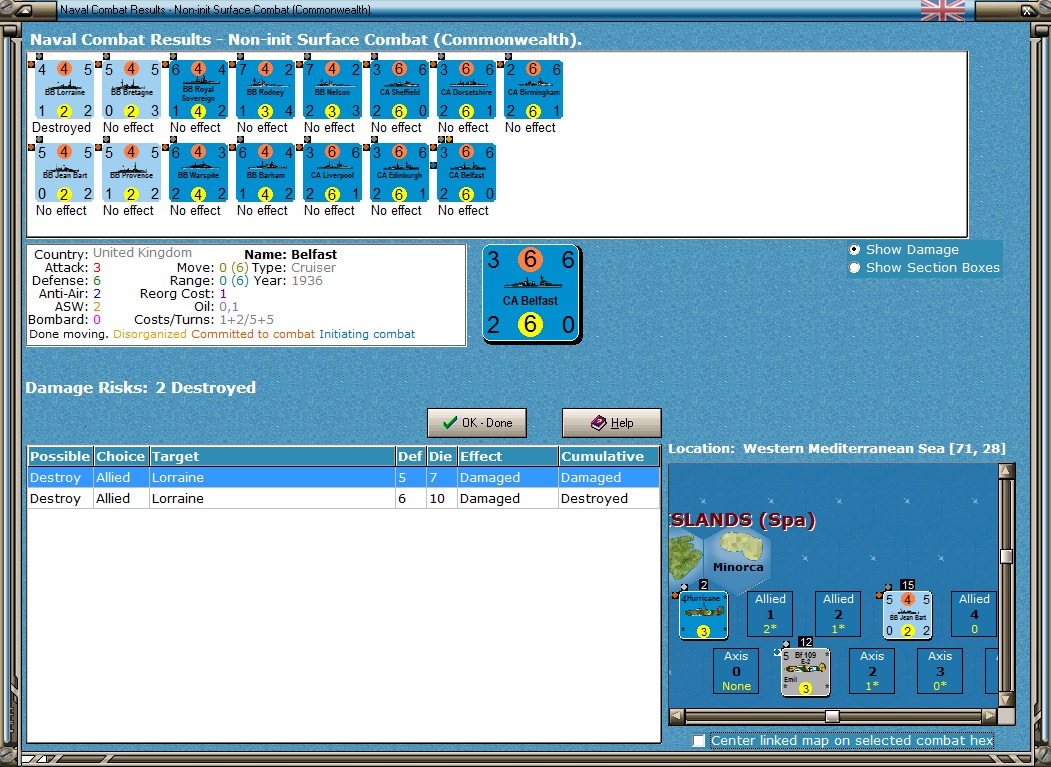Viewport: 1051px width, 767px height.
Task: Click the Def column header
Action: (410, 457)
